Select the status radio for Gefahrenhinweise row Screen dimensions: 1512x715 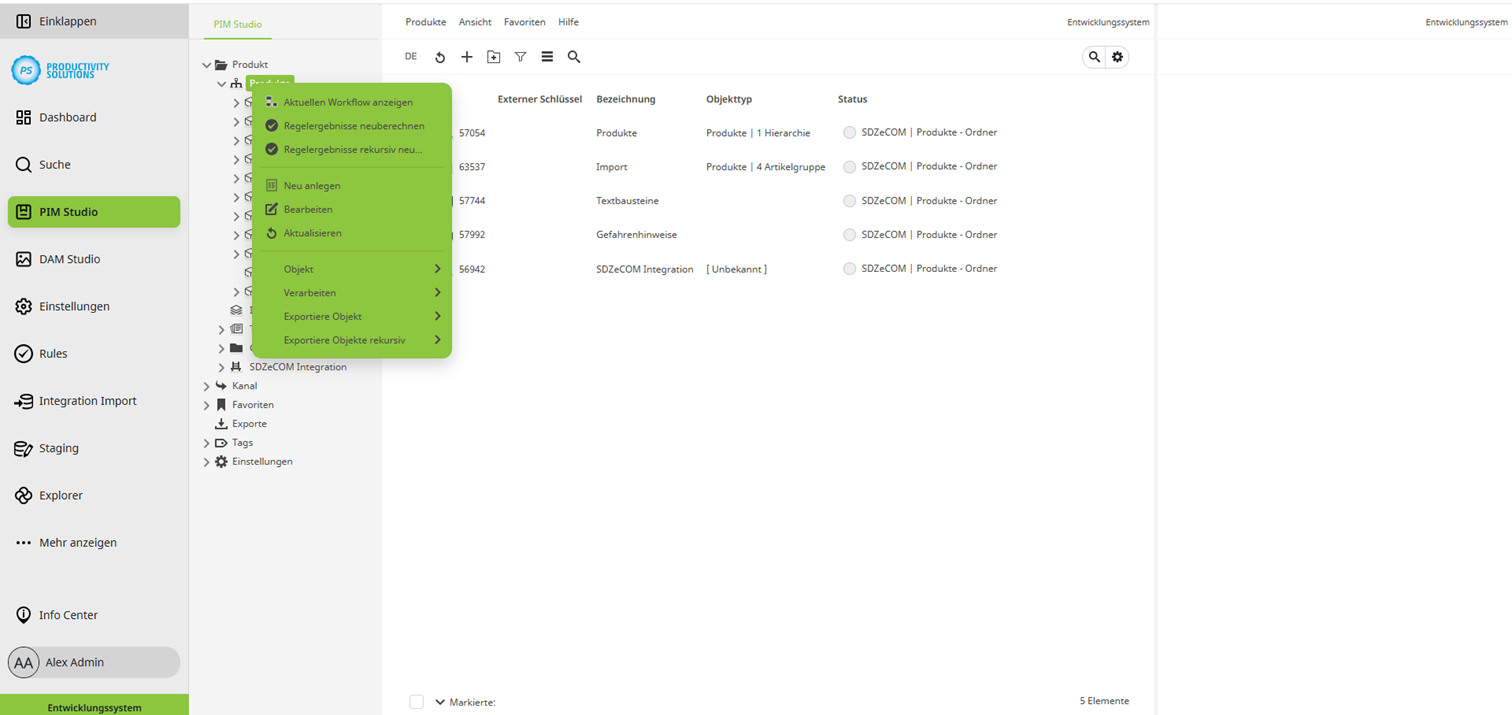point(849,235)
